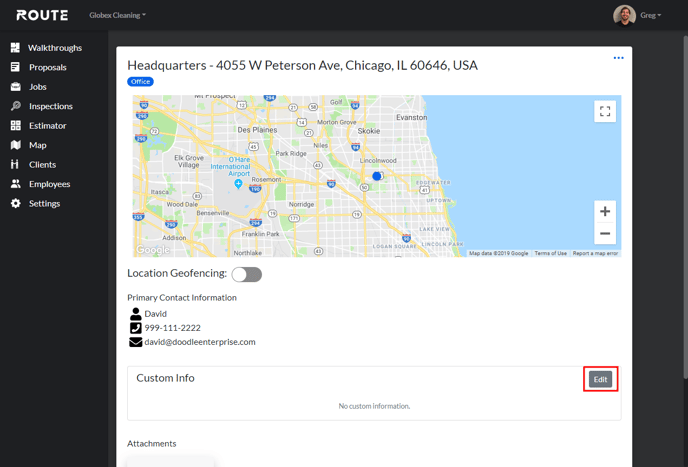Enable Location Geofencing switch
The height and width of the screenshot is (467, 688).
[247, 275]
